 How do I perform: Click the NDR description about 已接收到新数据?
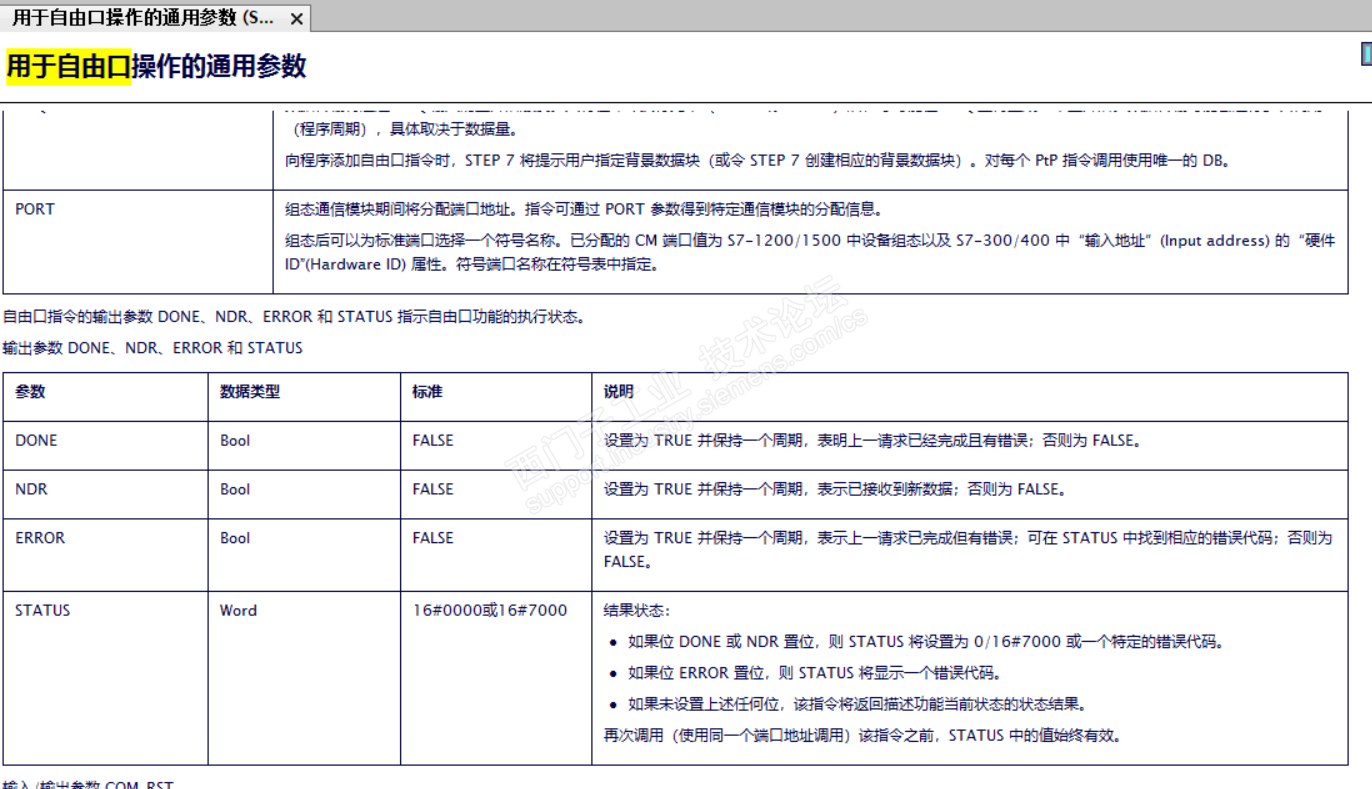[x=835, y=489]
